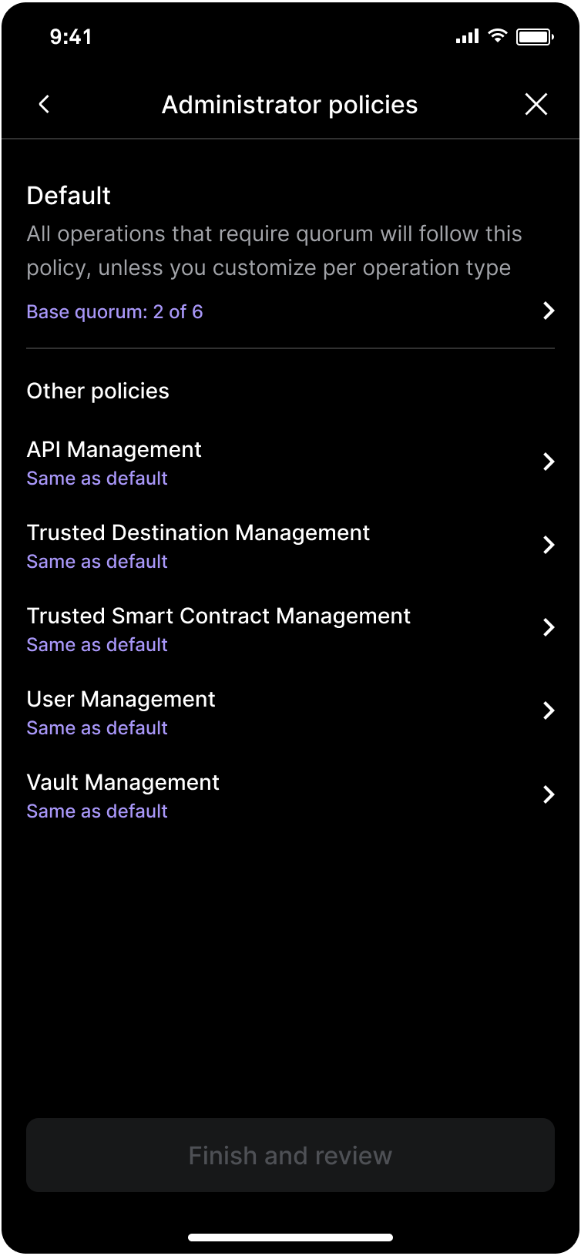The image size is (580, 1256).
Task: Choose the Trusted Destination Management label
Action: 198,533
